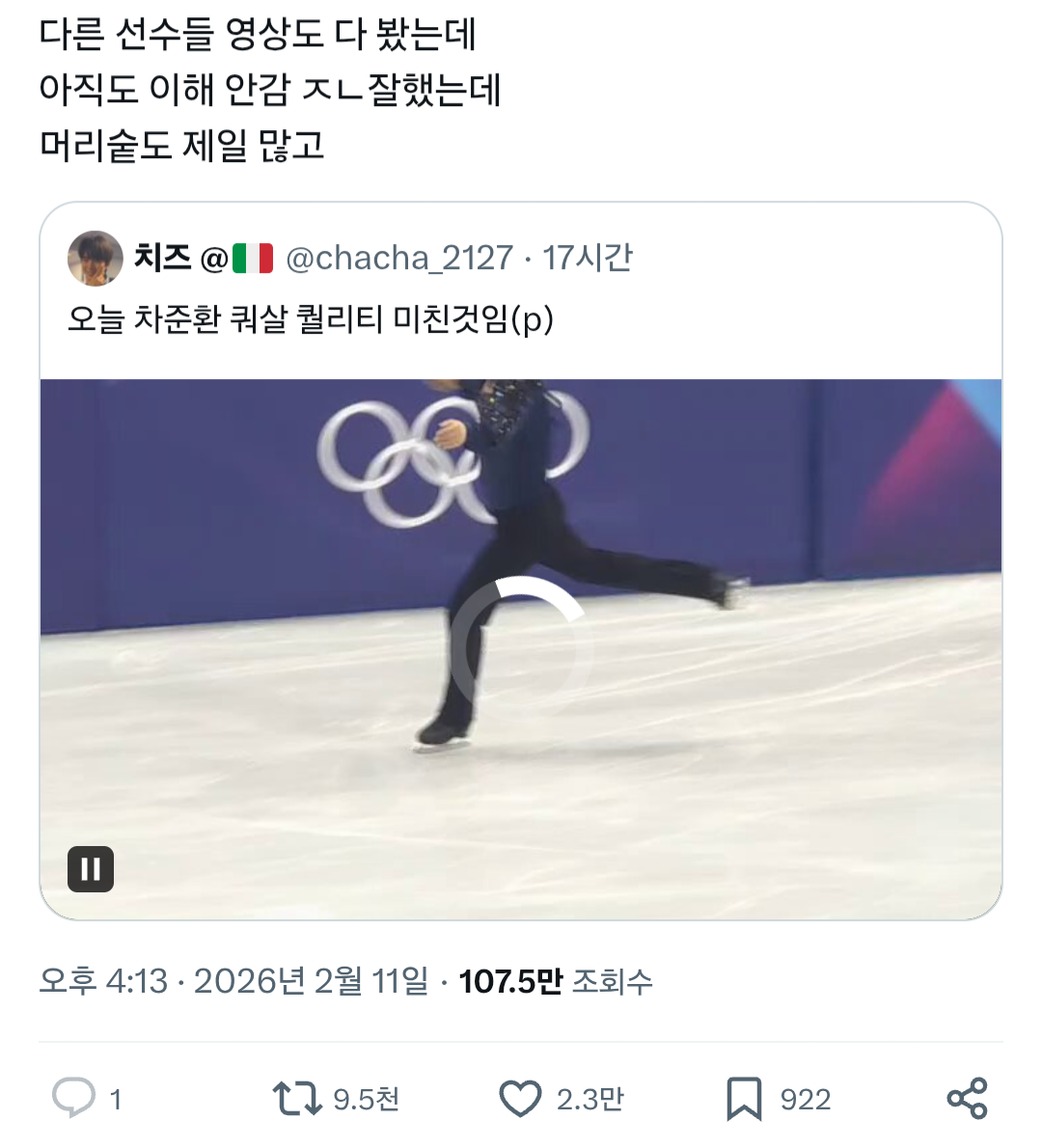Click the retweet arrows icon
Image resolution: width=1042 pixels, height=1148 pixels.
click(296, 1099)
